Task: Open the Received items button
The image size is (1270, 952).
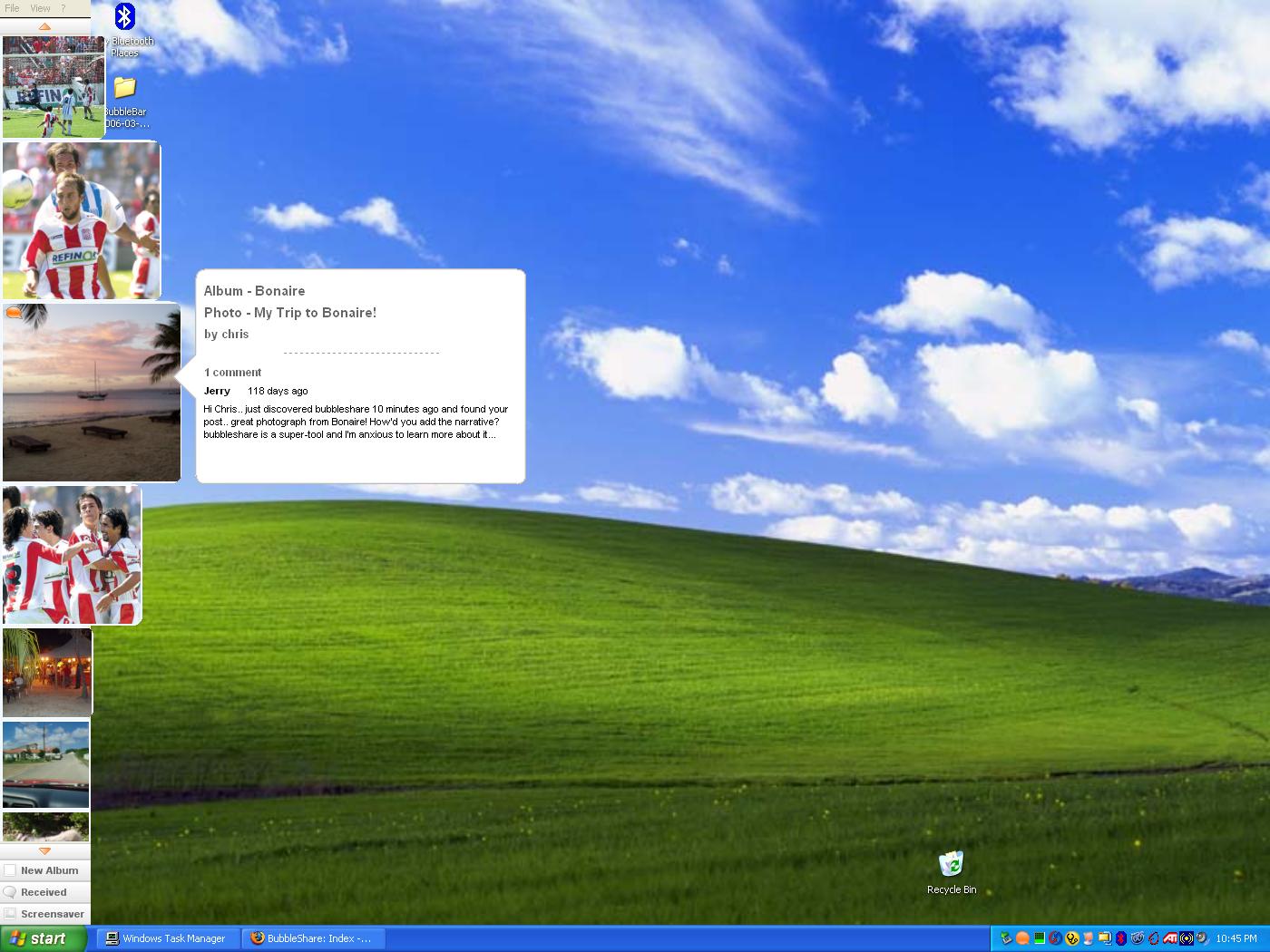Action: point(45,892)
